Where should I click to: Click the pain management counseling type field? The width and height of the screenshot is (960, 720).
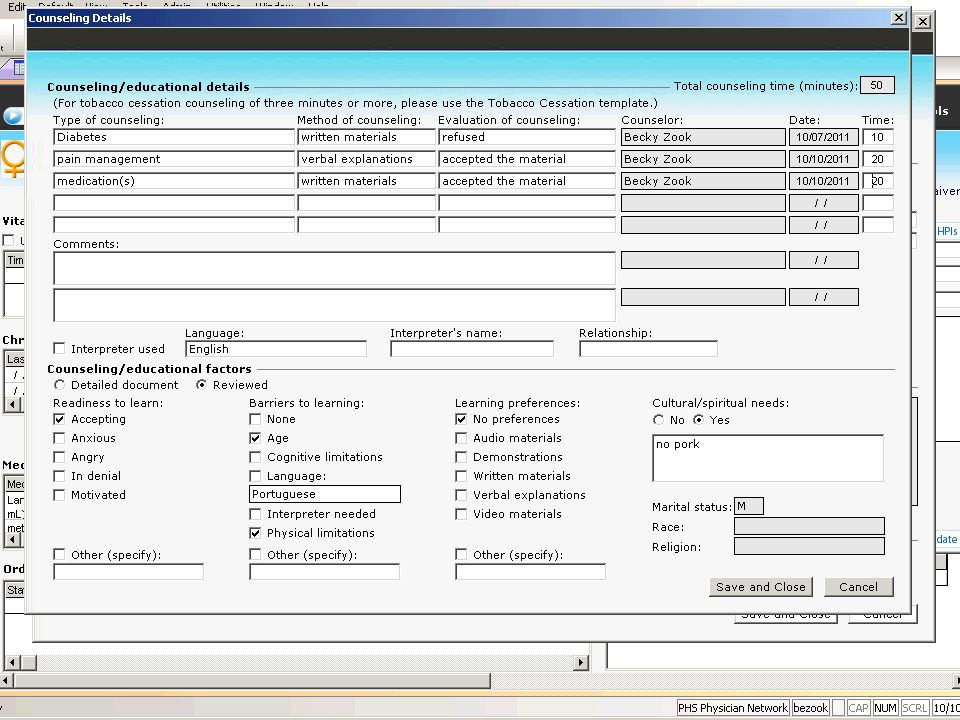click(x=174, y=159)
